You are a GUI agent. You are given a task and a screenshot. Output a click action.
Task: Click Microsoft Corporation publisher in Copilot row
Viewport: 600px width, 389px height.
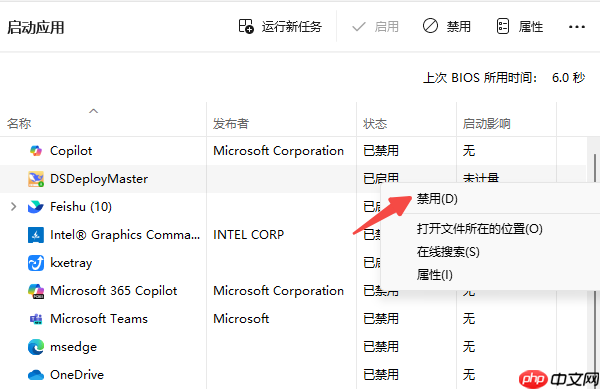pyautogui.click(x=278, y=151)
